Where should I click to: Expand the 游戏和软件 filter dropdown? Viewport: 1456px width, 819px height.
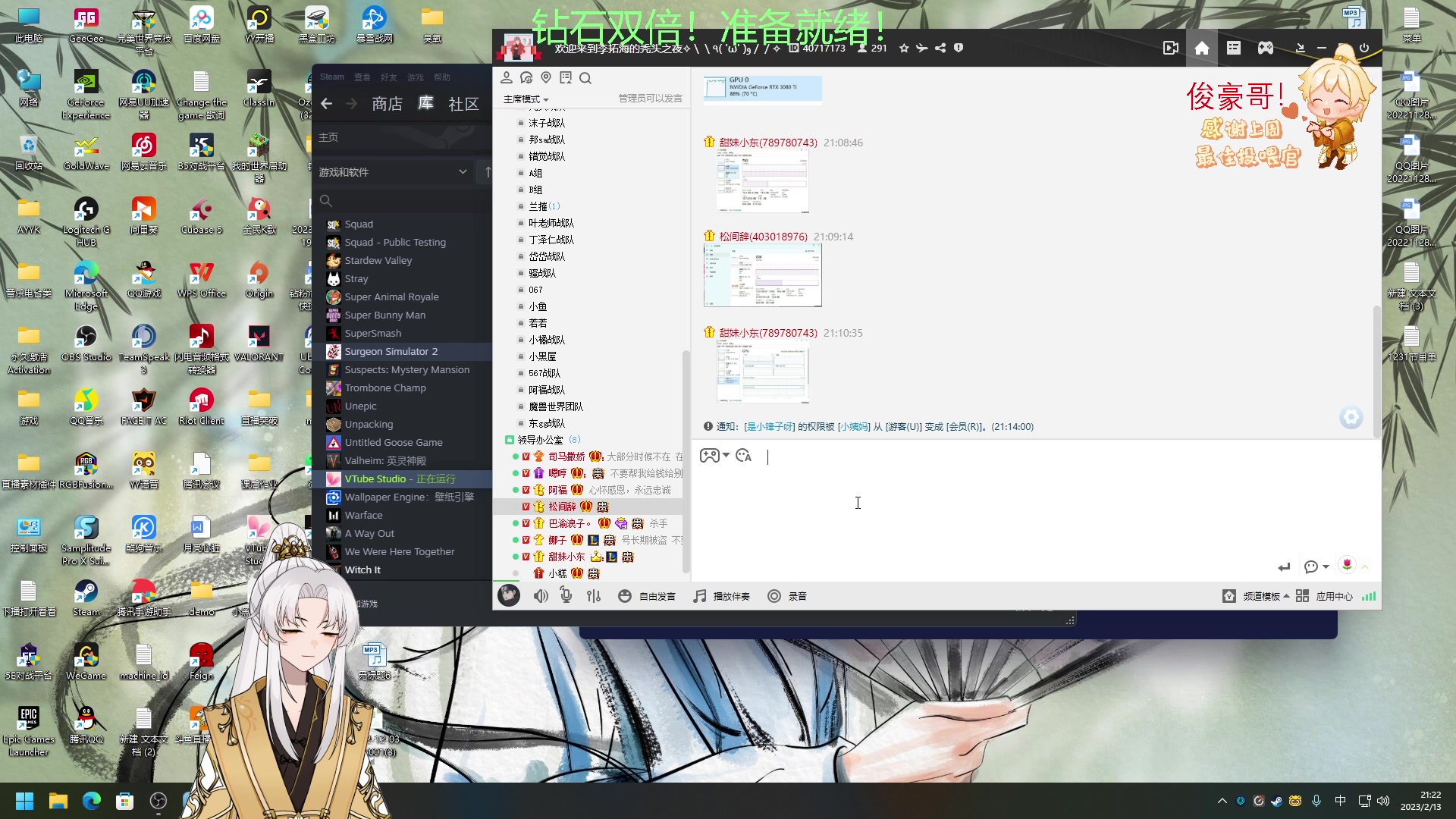(x=393, y=172)
